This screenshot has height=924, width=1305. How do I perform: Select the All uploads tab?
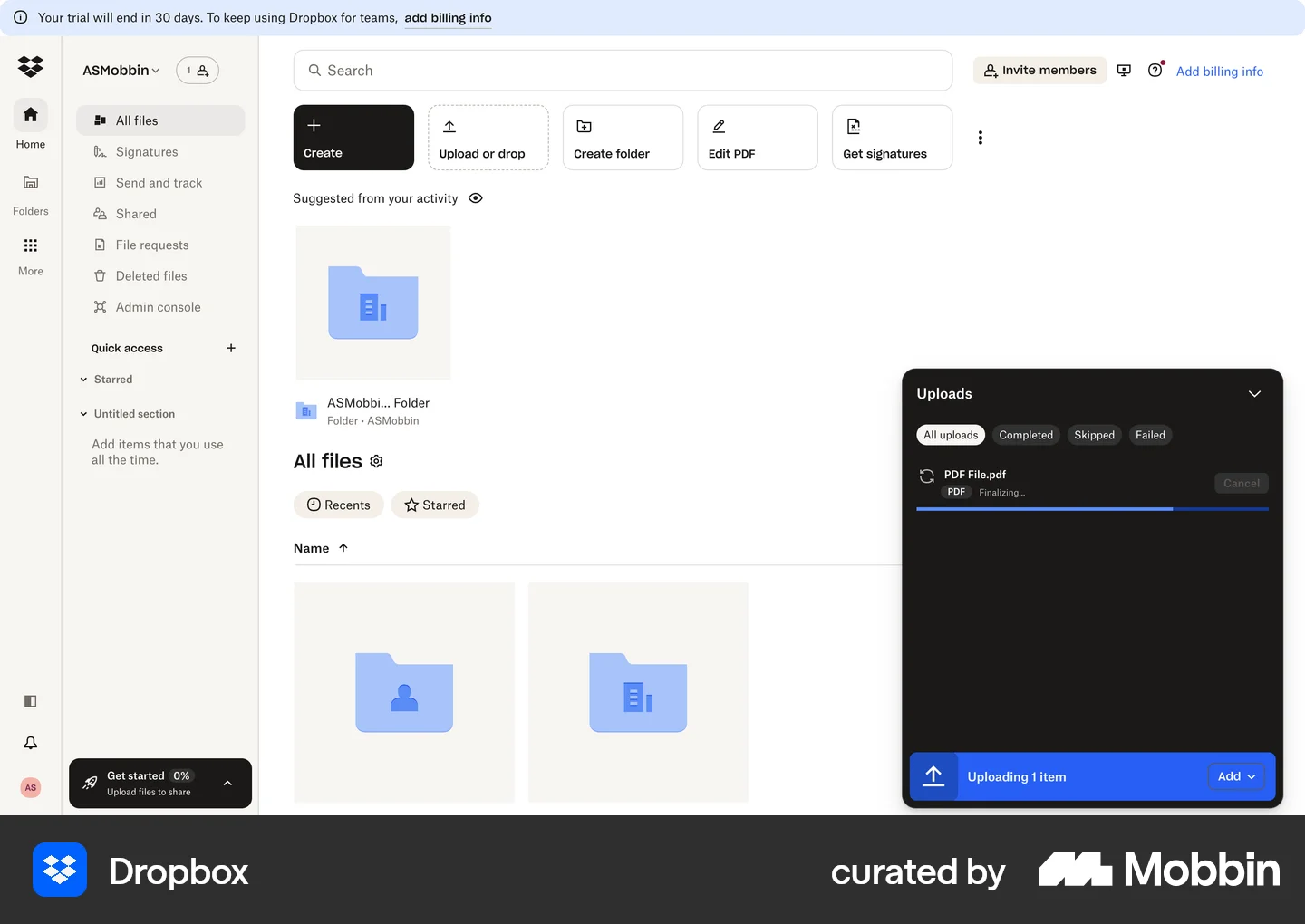(951, 435)
